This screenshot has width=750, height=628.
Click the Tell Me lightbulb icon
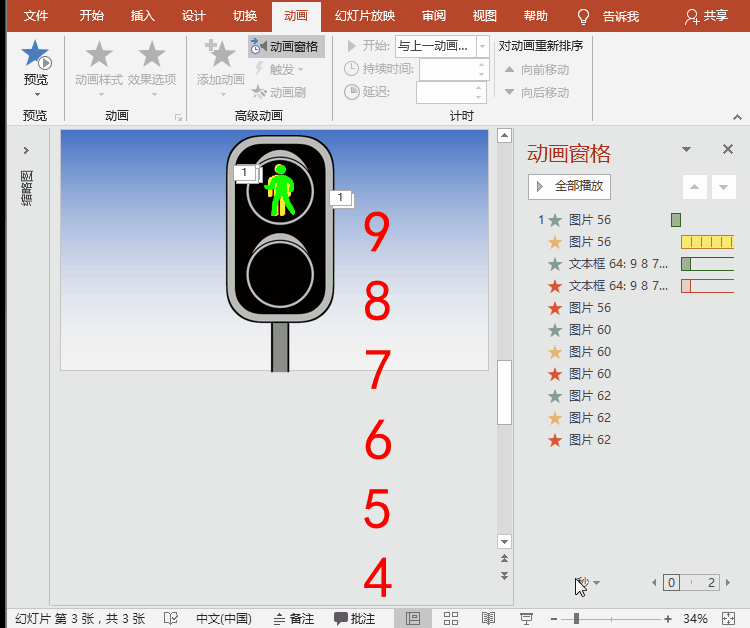tap(583, 16)
